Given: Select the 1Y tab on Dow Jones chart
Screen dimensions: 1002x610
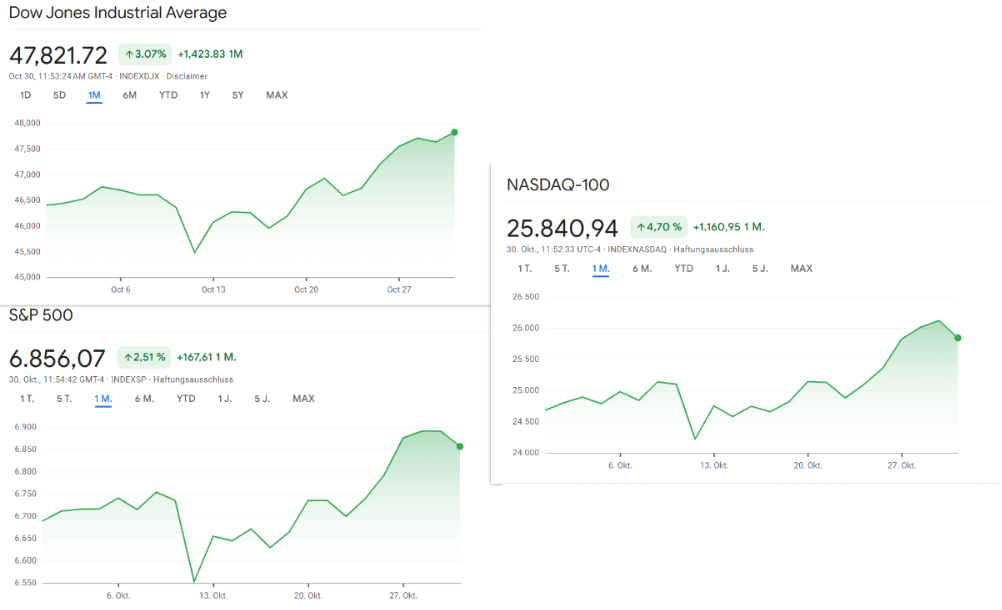Looking at the screenshot, I should [x=204, y=95].
